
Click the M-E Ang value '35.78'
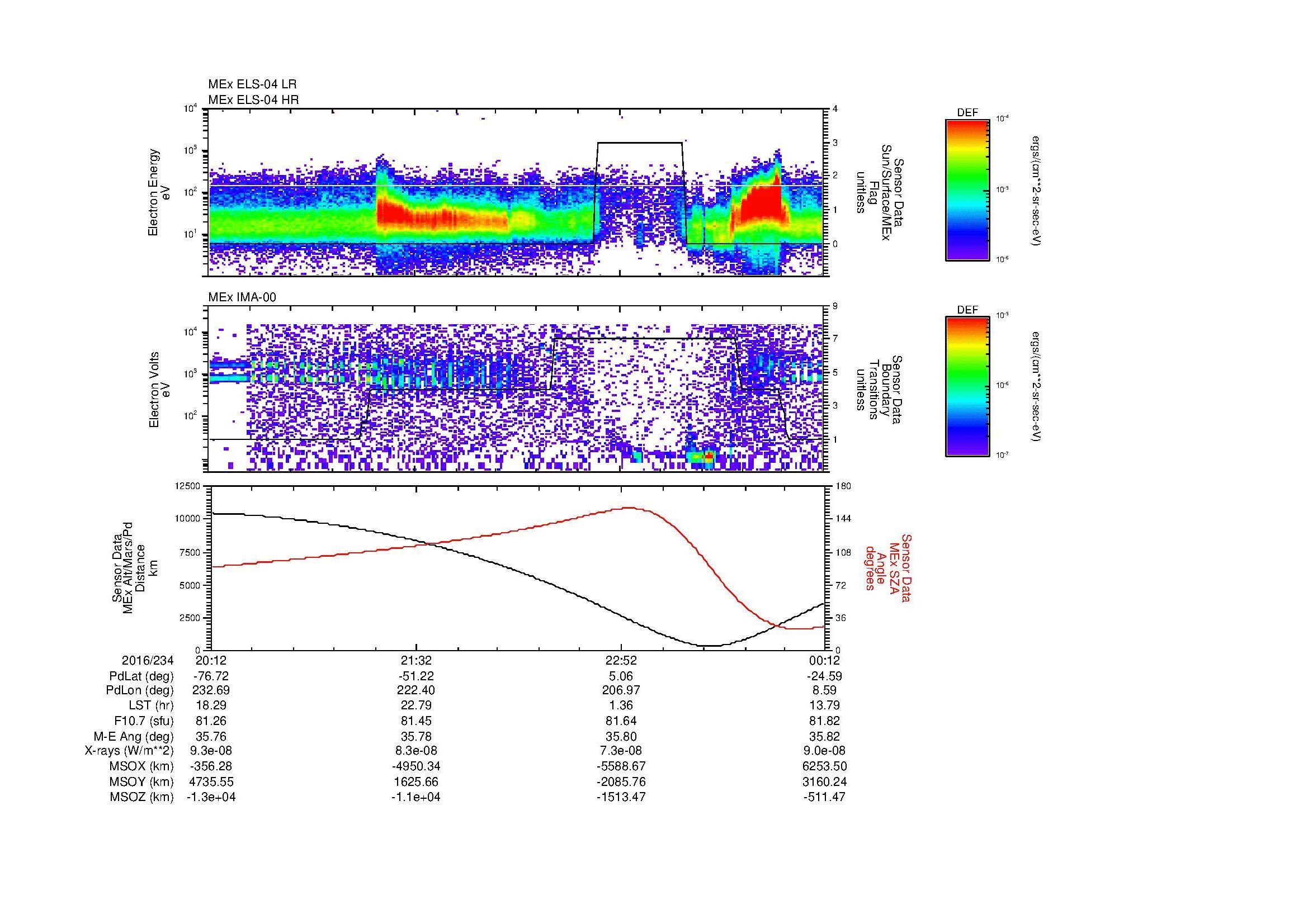tap(416, 736)
